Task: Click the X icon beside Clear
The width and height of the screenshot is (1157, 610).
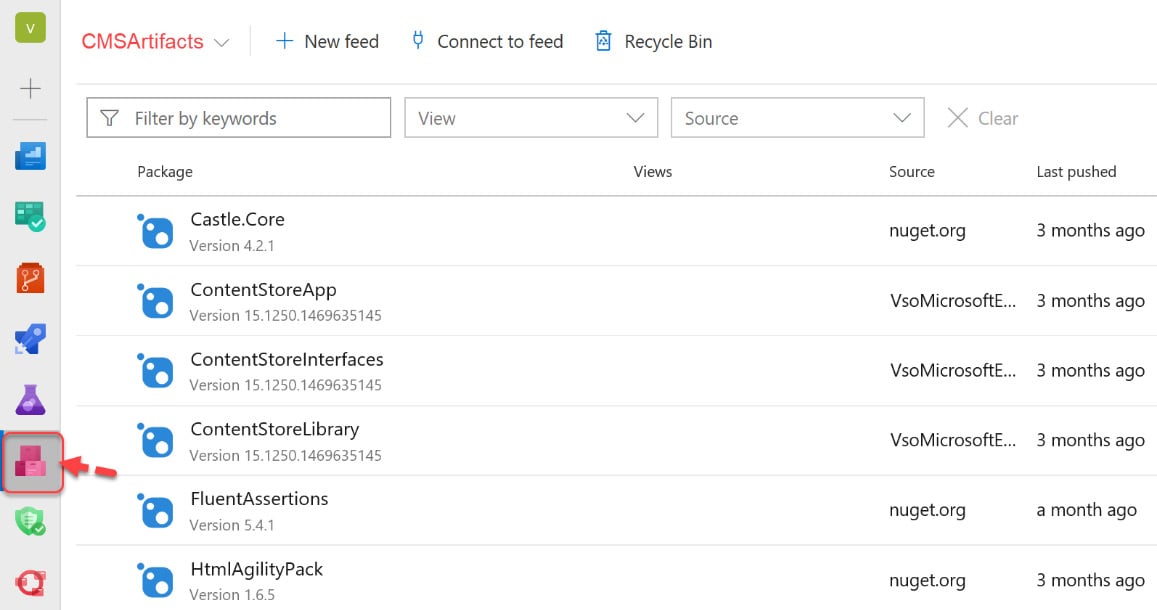Action: pyautogui.click(x=958, y=118)
